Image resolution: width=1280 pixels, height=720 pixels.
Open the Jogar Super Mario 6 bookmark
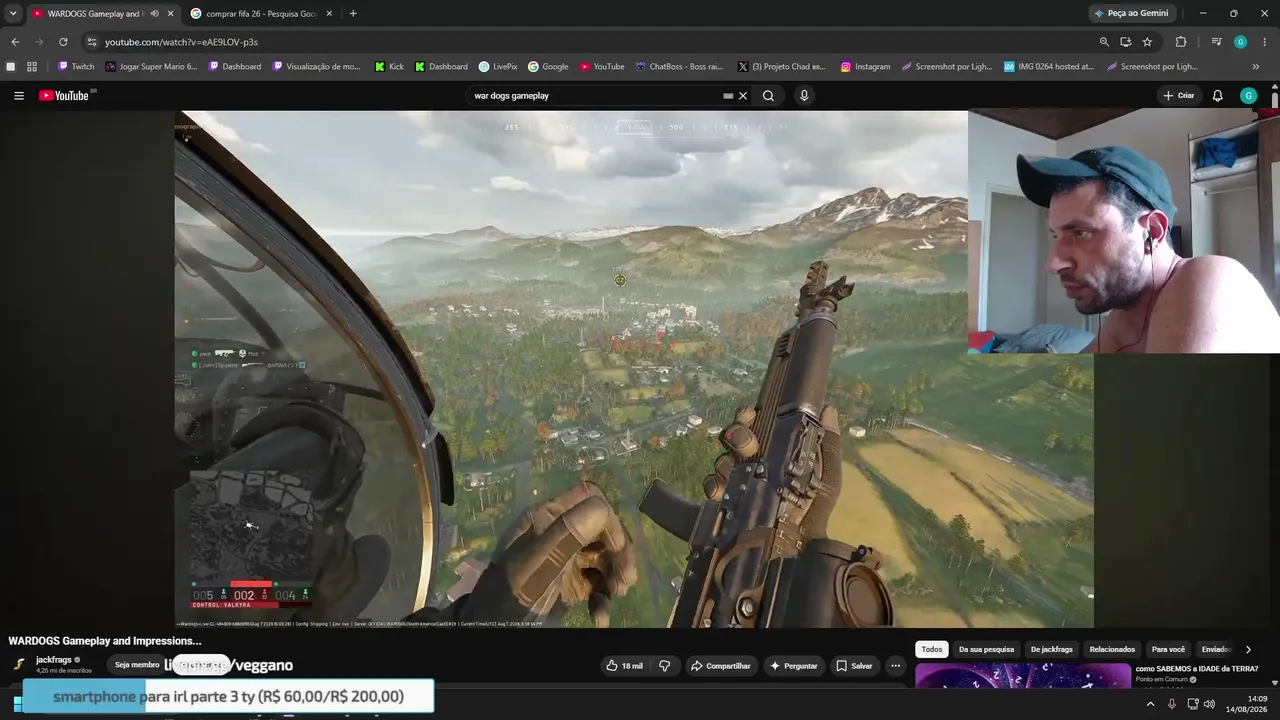tap(151, 67)
